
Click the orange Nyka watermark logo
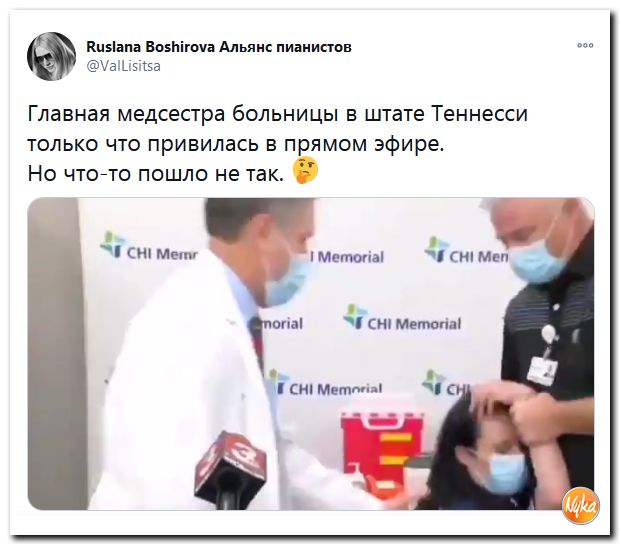[581, 505]
